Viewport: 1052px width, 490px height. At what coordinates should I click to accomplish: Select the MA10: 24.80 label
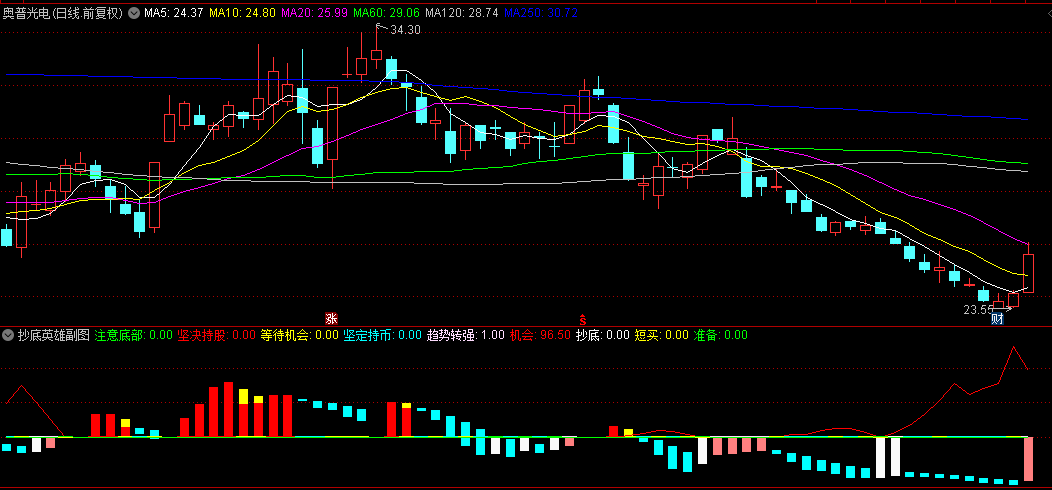click(242, 13)
